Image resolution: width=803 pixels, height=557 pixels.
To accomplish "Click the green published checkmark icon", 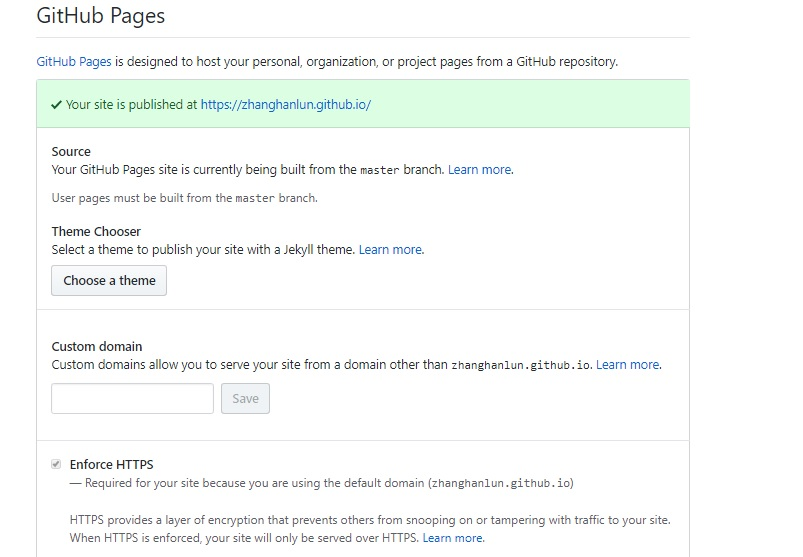I will pos(56,105).
